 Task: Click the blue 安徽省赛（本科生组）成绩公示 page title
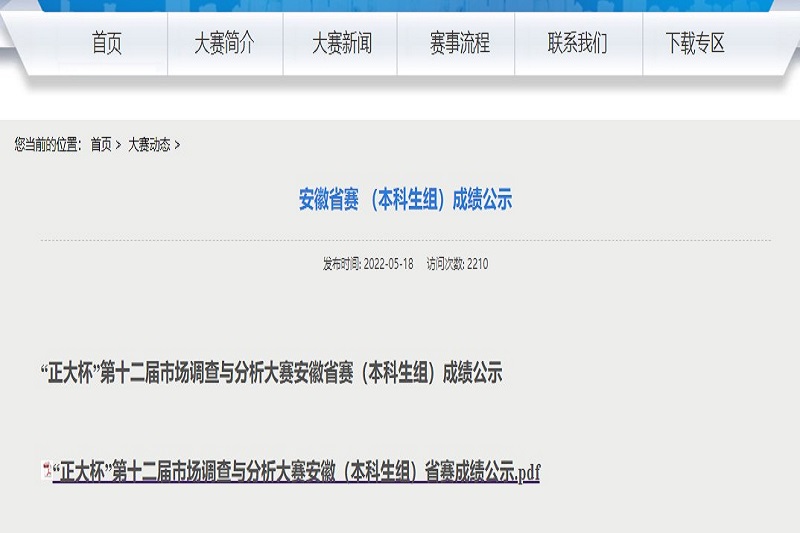tap(405, 200)
